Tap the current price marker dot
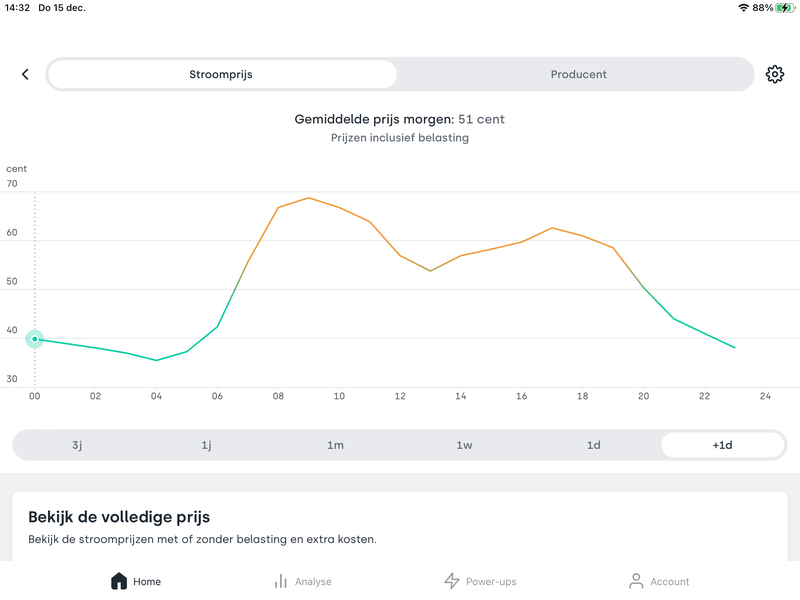The image size is (800, 600). (35, 339)
